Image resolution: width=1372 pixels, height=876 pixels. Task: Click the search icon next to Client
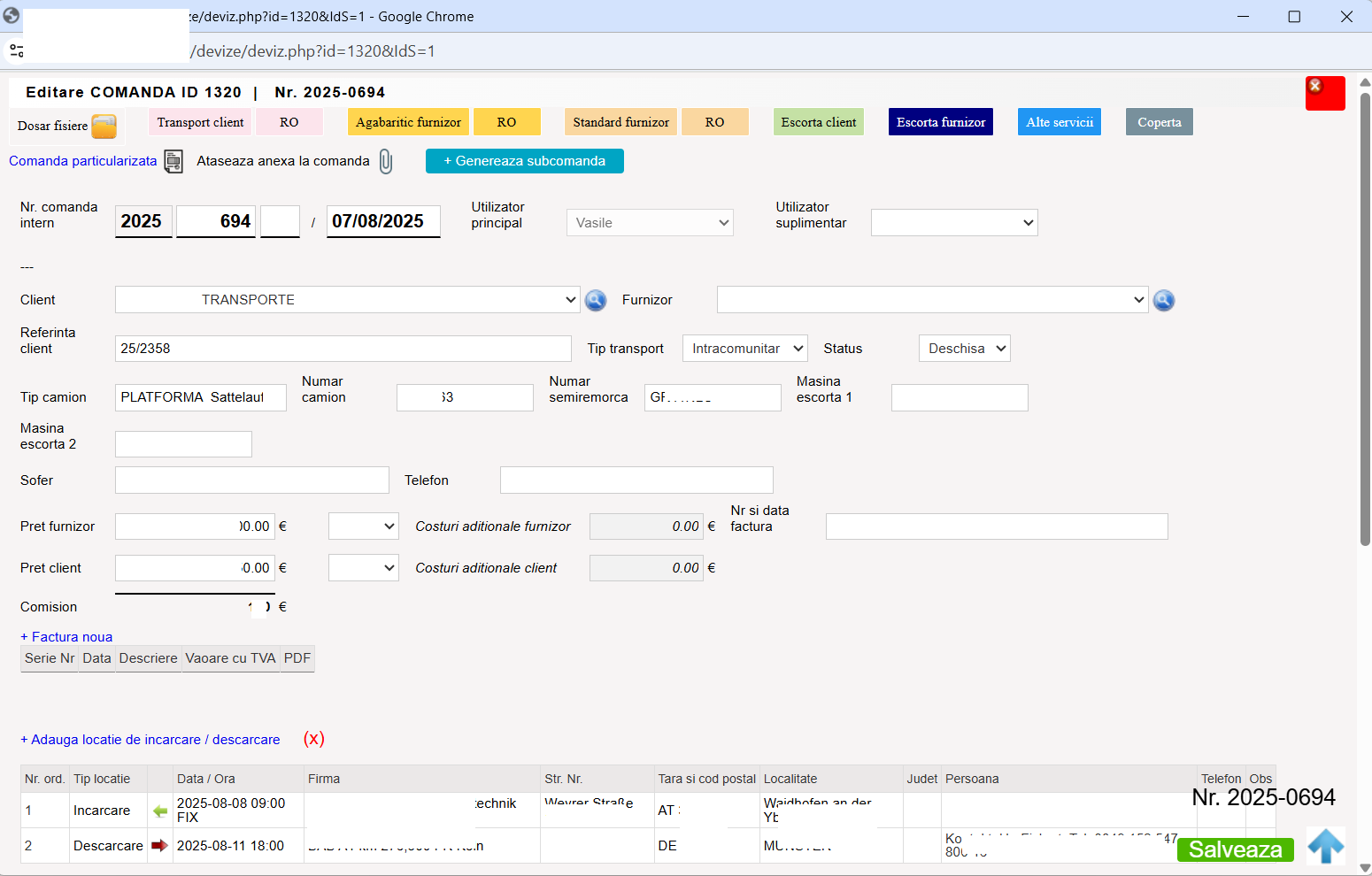click(596, 300)
